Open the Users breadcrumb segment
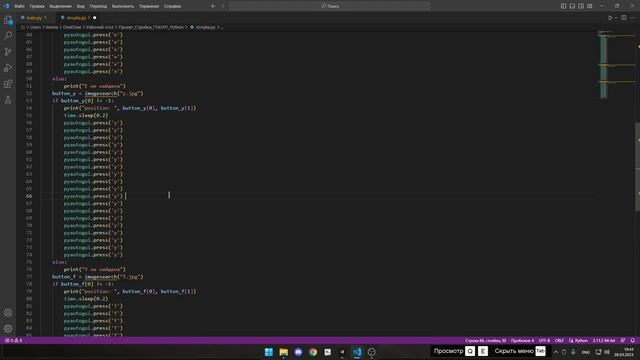Image resolution: width=640 pixels, height=360 pixels. [x=36, y=27]
